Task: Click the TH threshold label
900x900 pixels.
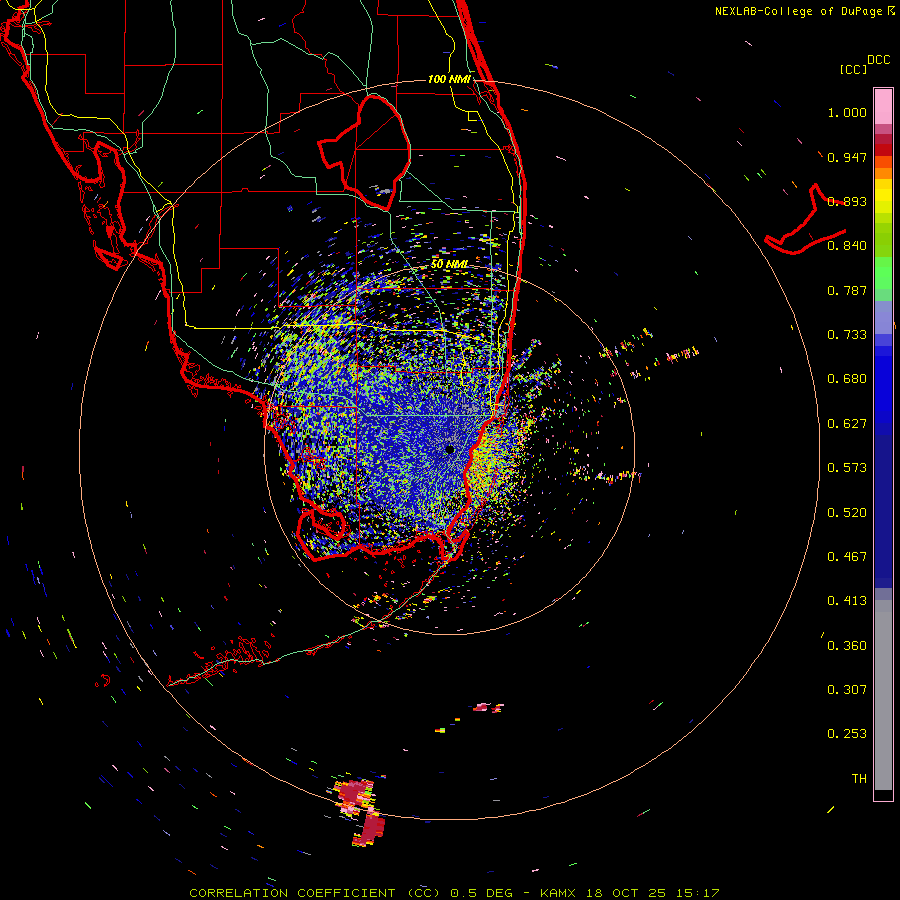Action: [x=859, y=779]
